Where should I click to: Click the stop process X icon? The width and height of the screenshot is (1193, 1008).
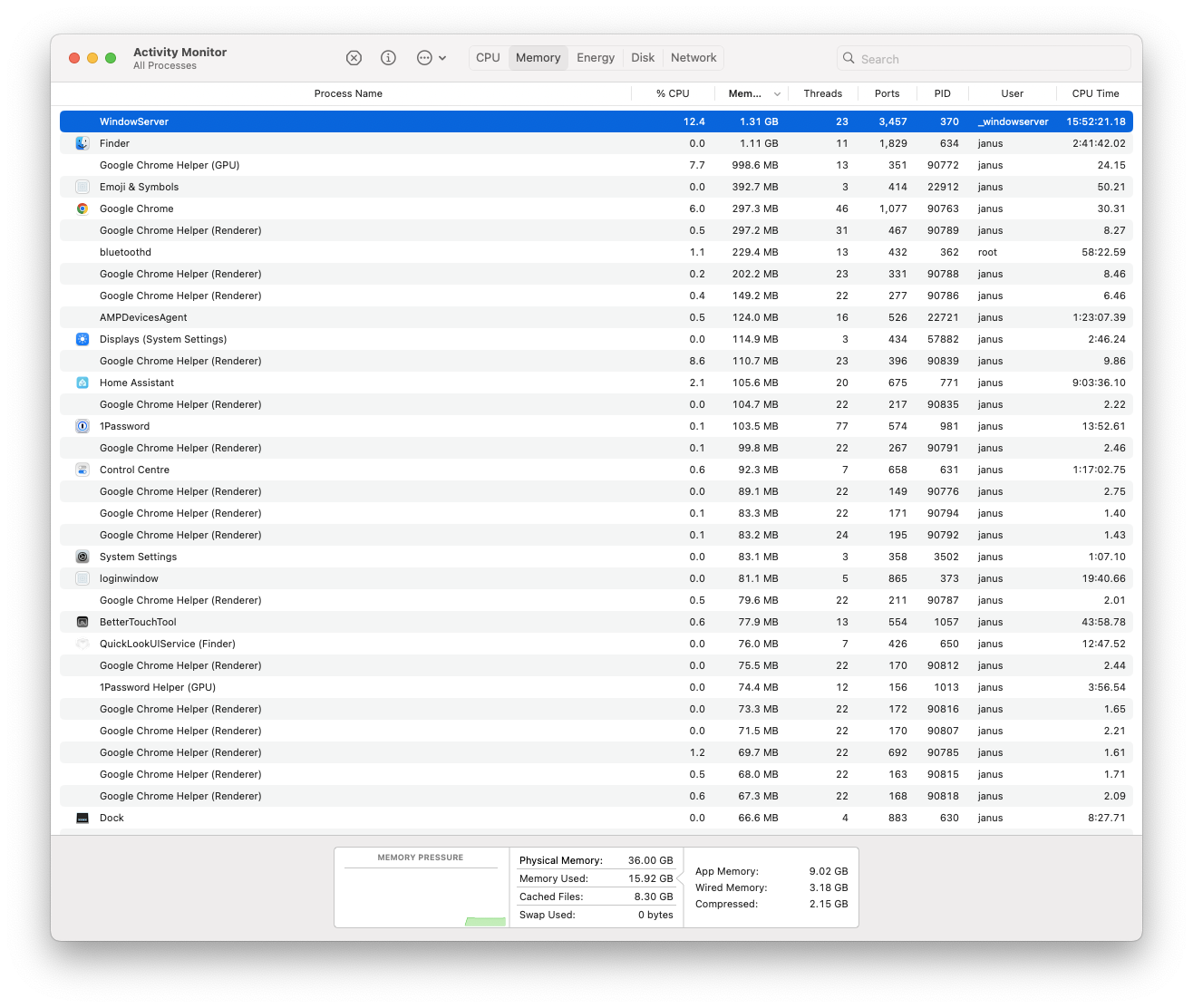point(354,58)
